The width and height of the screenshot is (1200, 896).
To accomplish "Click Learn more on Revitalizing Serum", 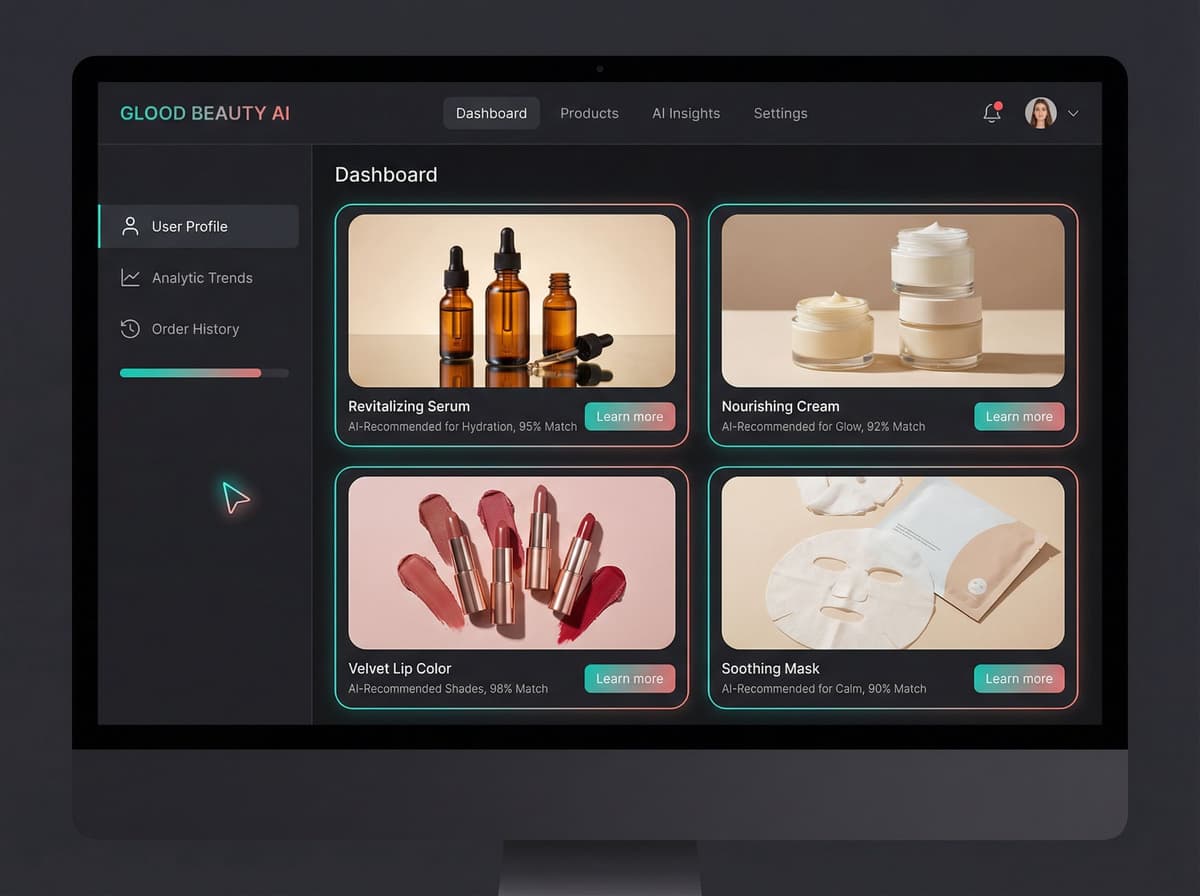I will pyautogui.click(x=630, y=417).
